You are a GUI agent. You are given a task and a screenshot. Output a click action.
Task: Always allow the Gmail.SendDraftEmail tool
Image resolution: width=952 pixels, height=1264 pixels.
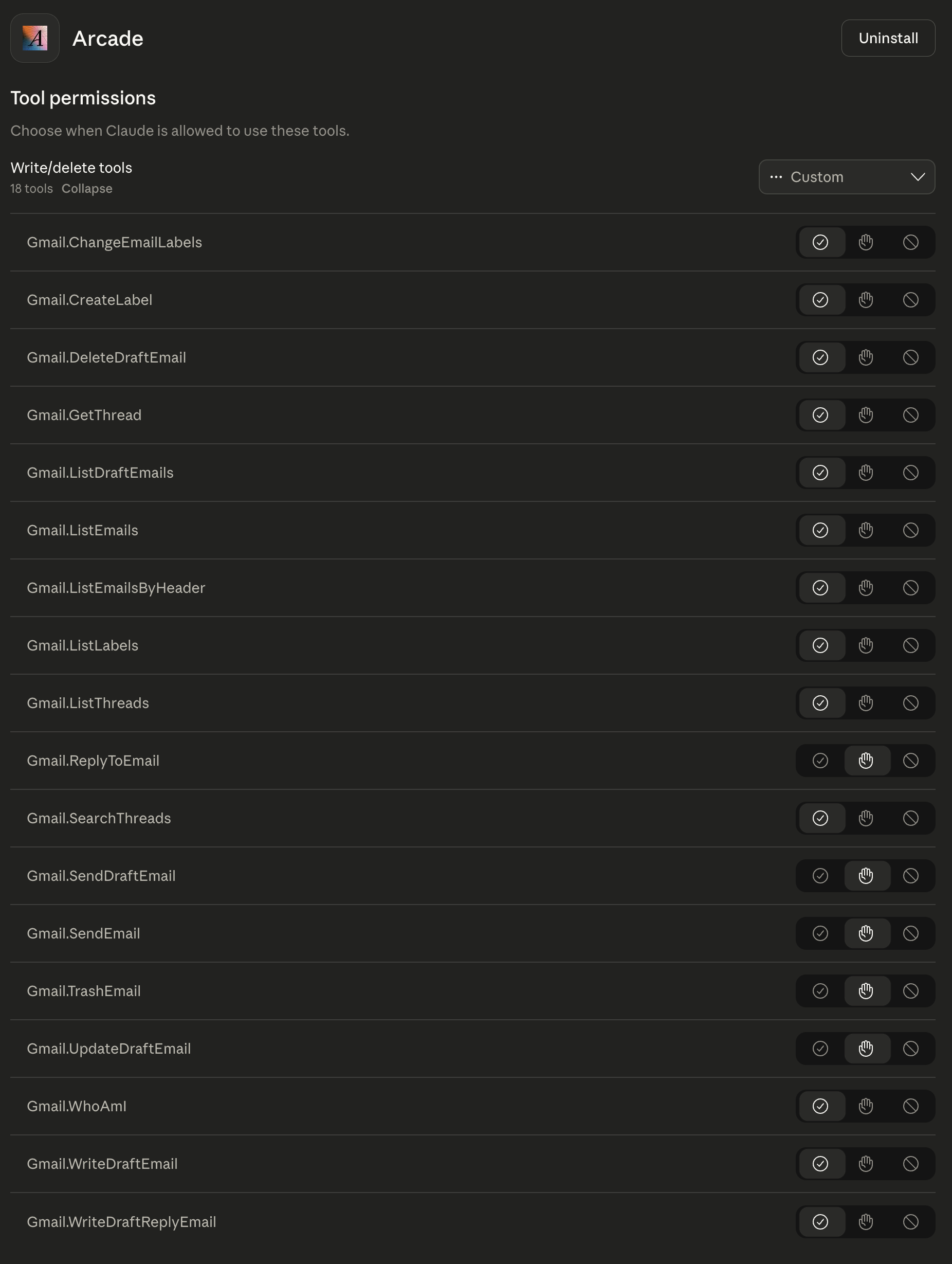(820, 875)
